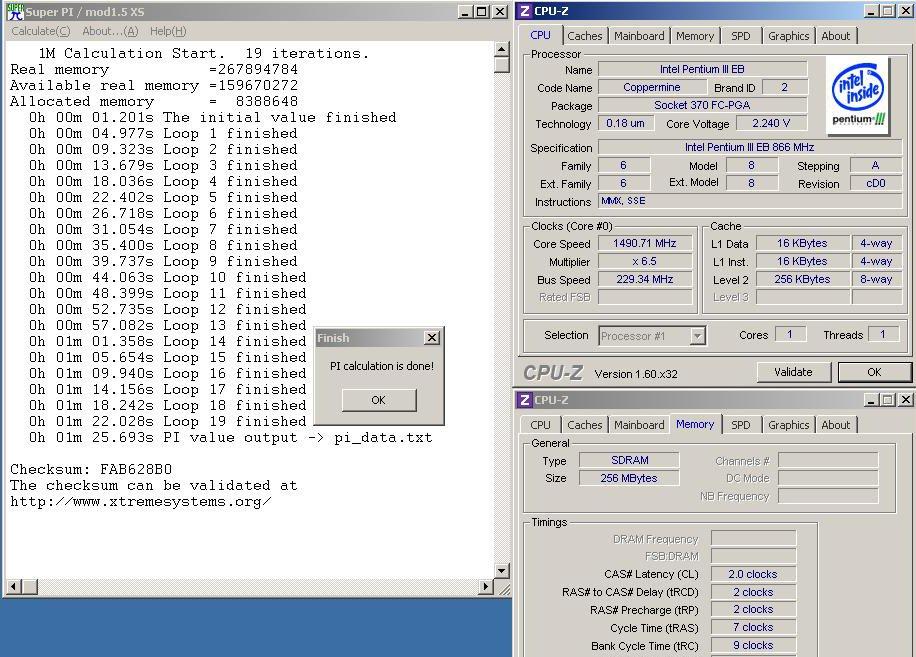Click the PI value output pi_data.txt line

(231, 437)
